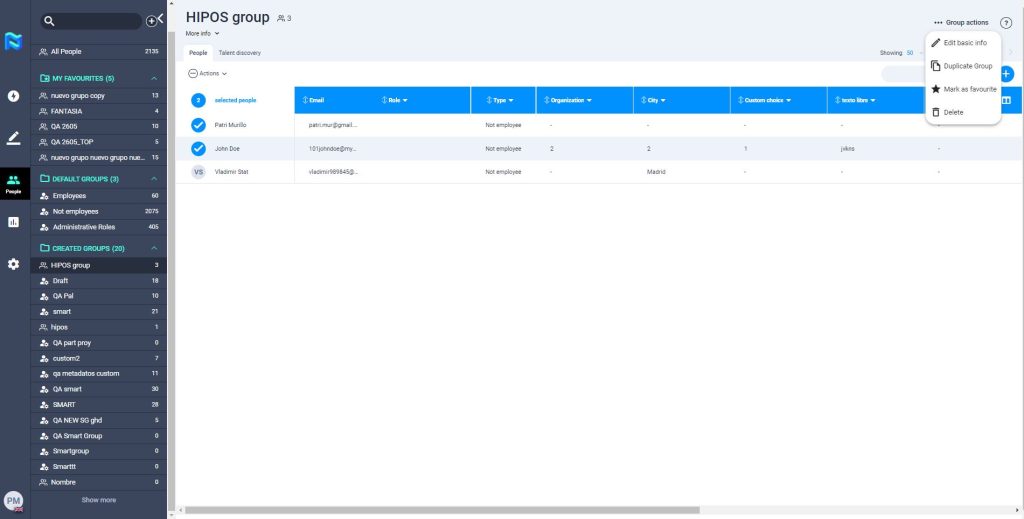The image size is (1024, 519).
Task: Click the pencil edit icon in left sidebar
Action: click(x=13, y=138)
